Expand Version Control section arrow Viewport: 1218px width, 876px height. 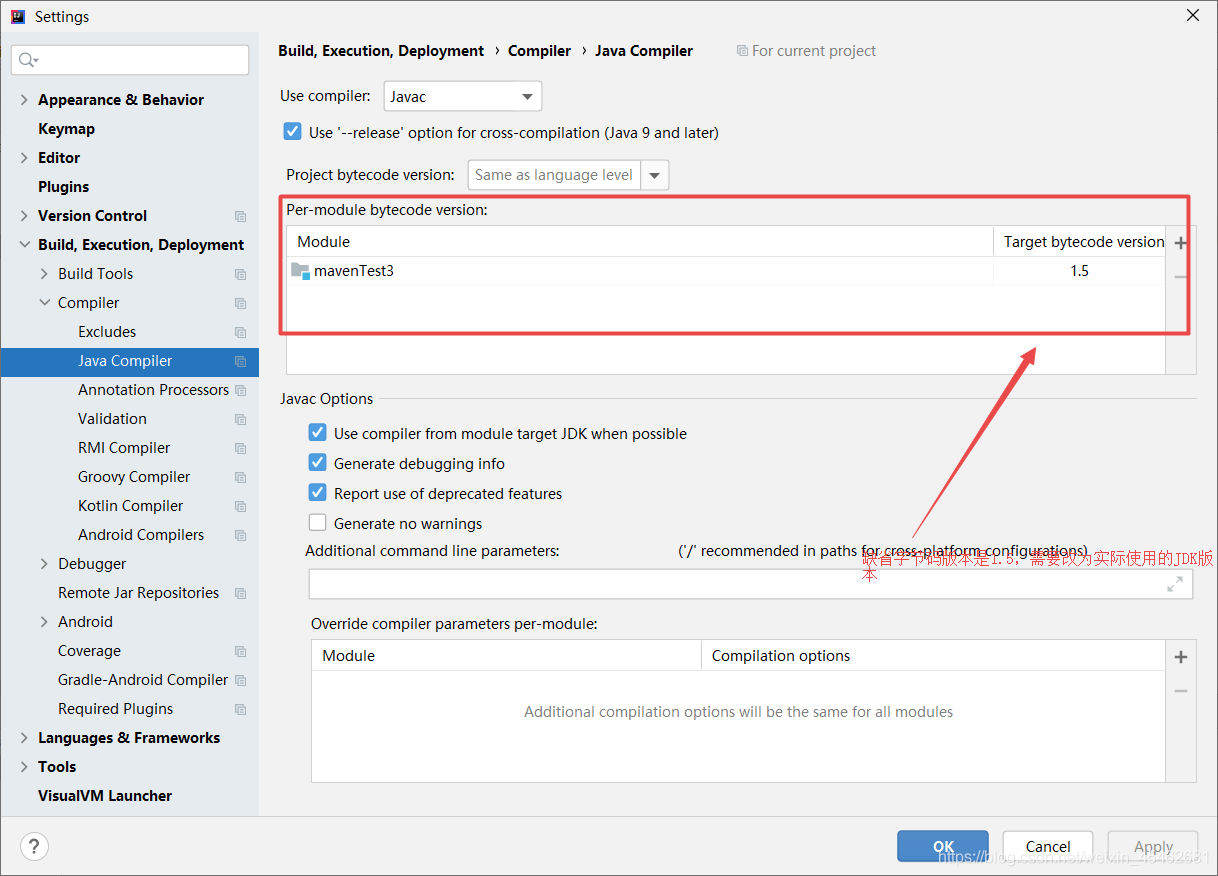coord(24,216)
